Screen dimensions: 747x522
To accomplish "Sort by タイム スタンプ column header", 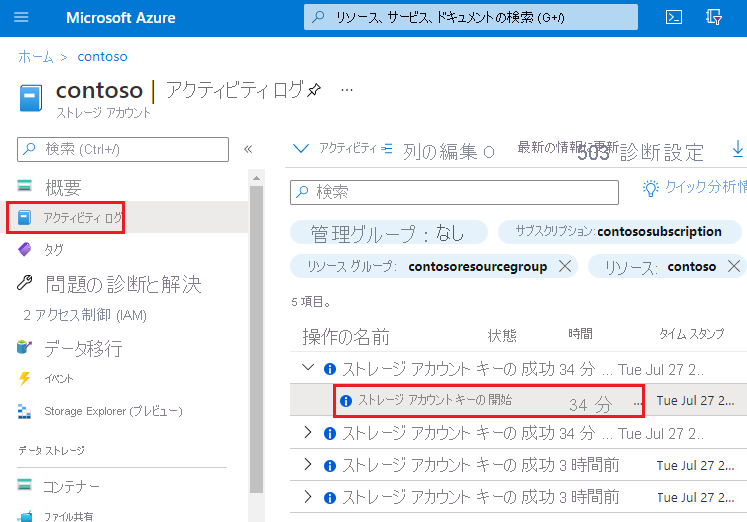I will [x=691, y=334].
